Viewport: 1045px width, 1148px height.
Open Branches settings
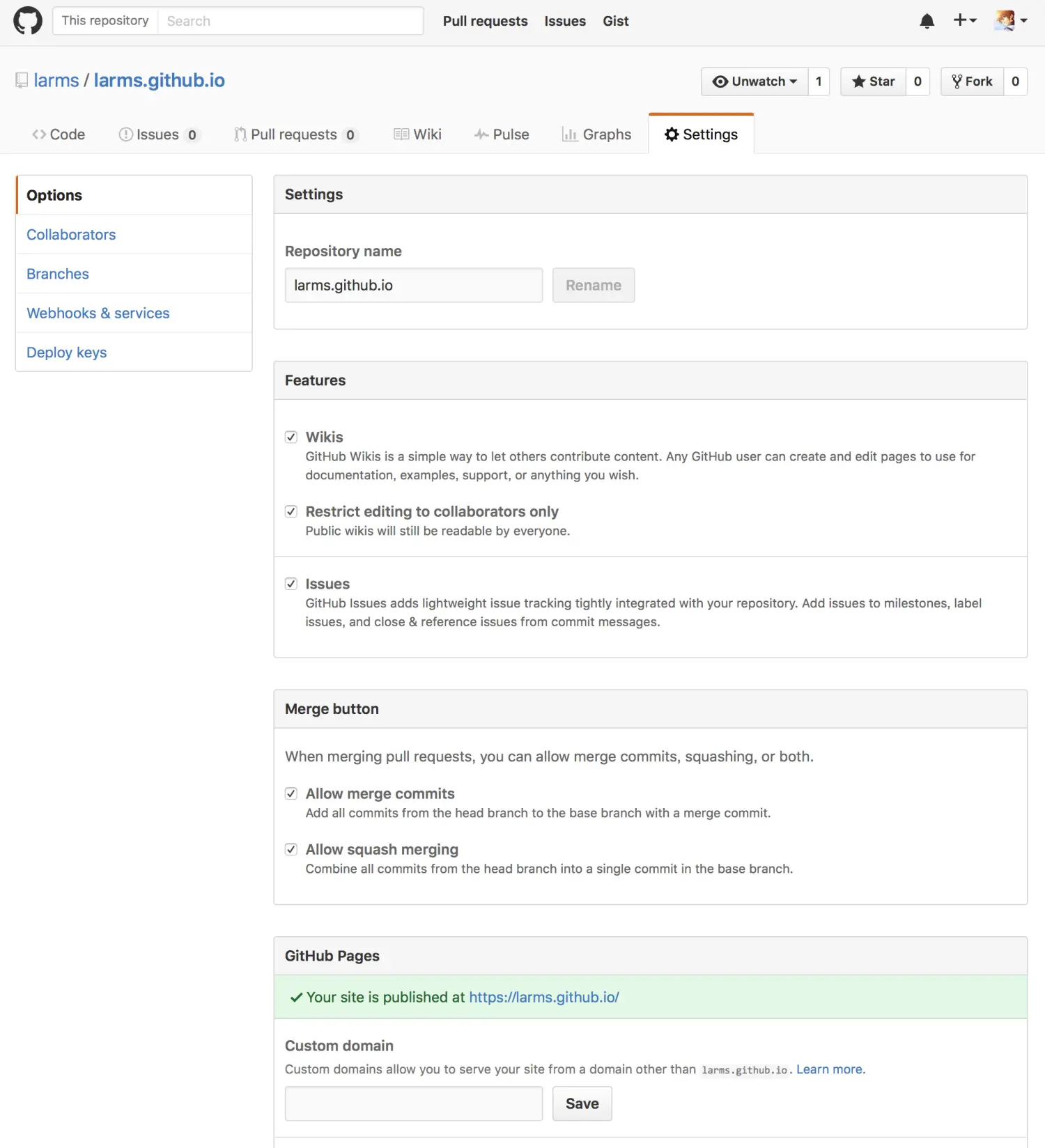[x=134, y=274]
